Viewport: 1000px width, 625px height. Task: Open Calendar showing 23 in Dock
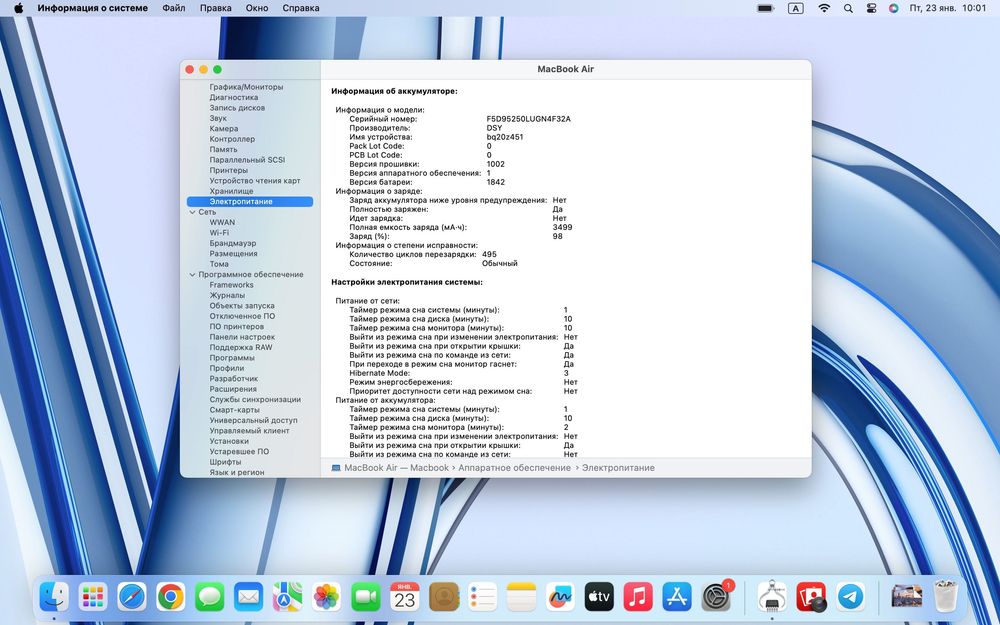404,598
